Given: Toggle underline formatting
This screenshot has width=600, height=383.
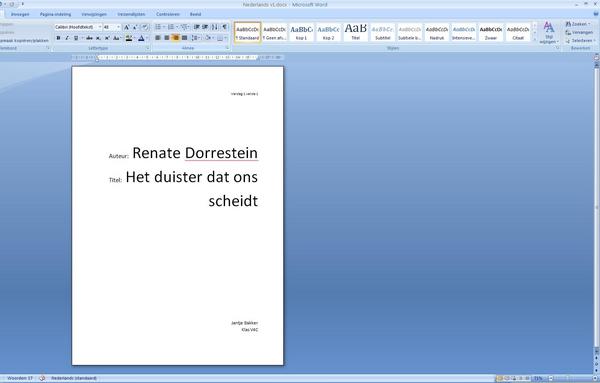Looking at the screenshot, I should click(76, 38).
